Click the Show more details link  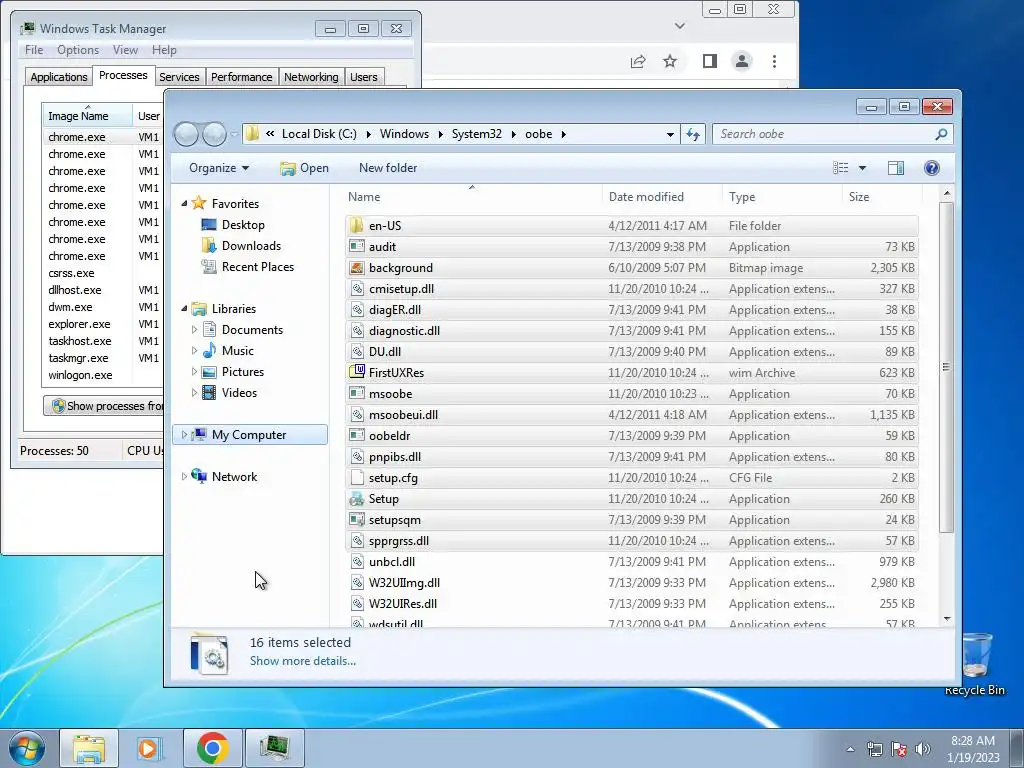point(302,661)
